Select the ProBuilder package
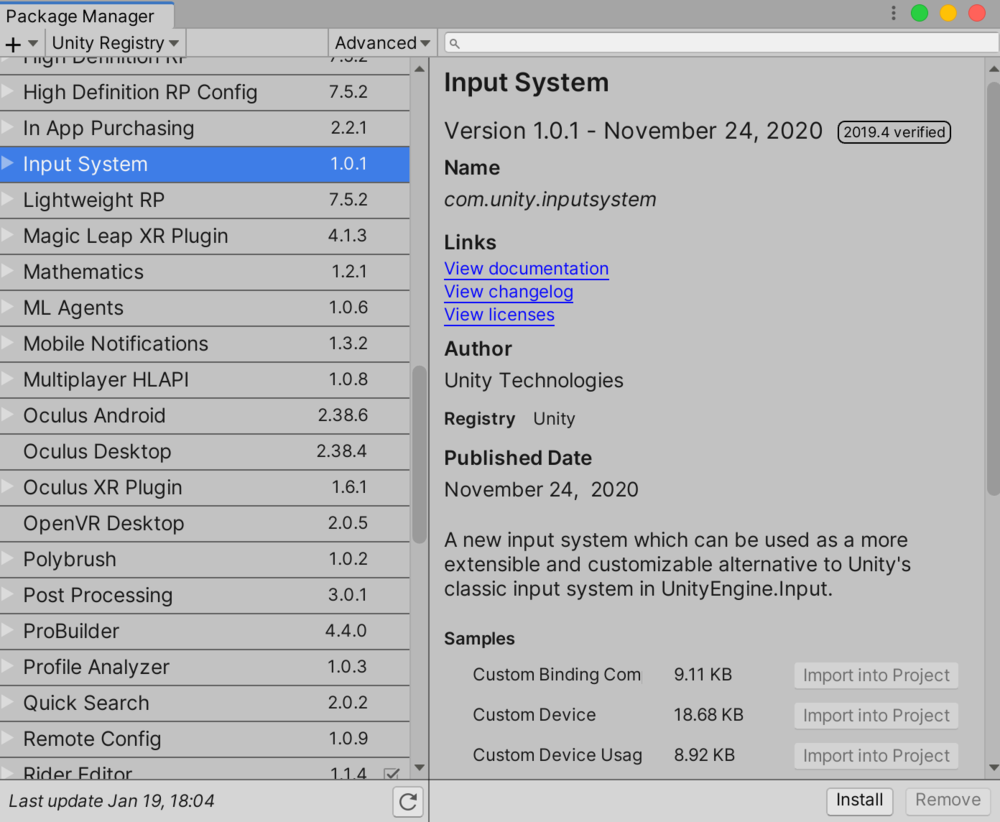This screenshot has width=1000, height=822. point(204,631)
